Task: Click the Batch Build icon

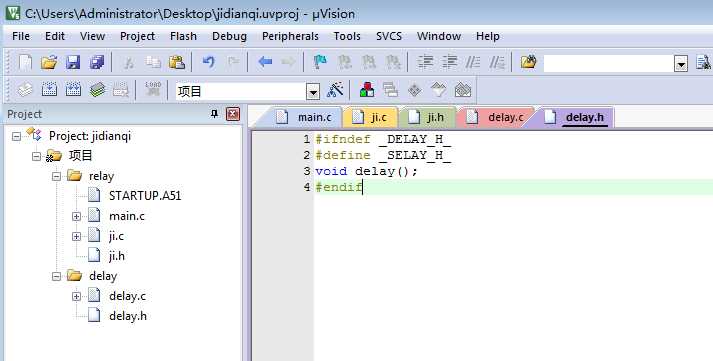Action: (x=97, y=89)
